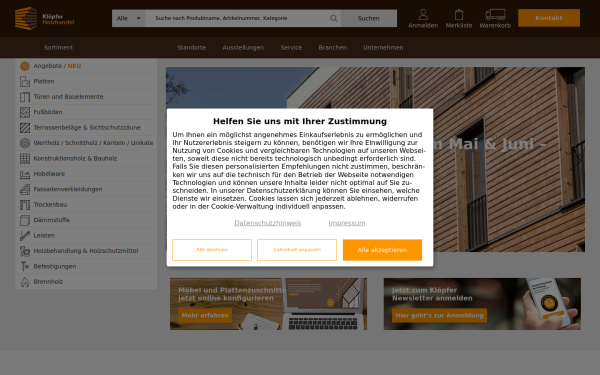The image size is (600, 375).
Task: Click the Hobelware category icon
Action: [25, 174]
